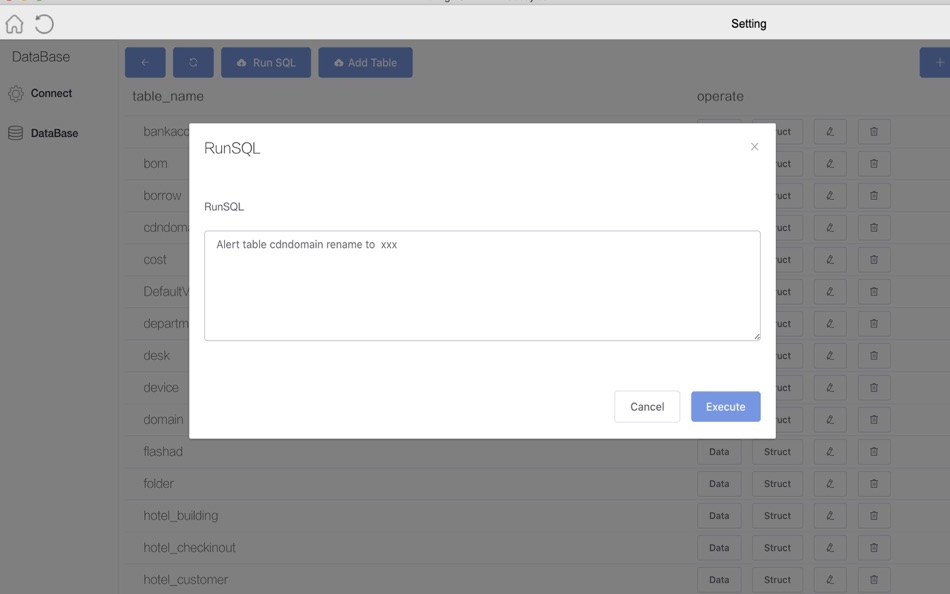The width and height of the screenshot is (950, 594).
Task: Click the plus button at top right
Action: [x=935, y=62]
